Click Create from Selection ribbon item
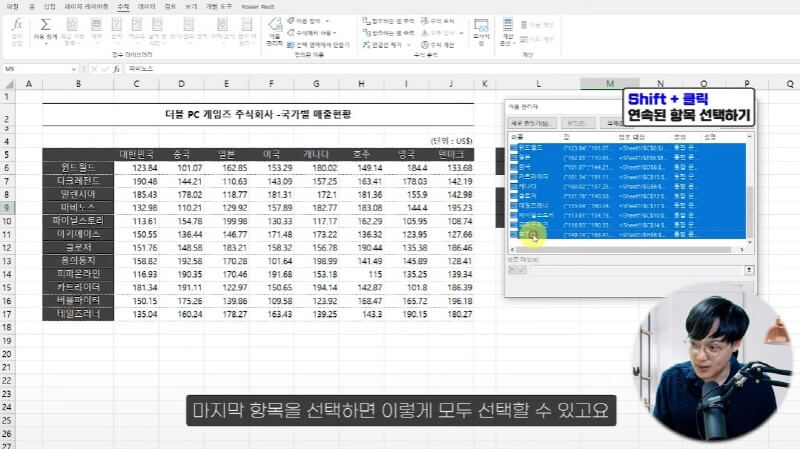Image resolution: width=800 pixels, height=449 pixels. tap(318, 45)
